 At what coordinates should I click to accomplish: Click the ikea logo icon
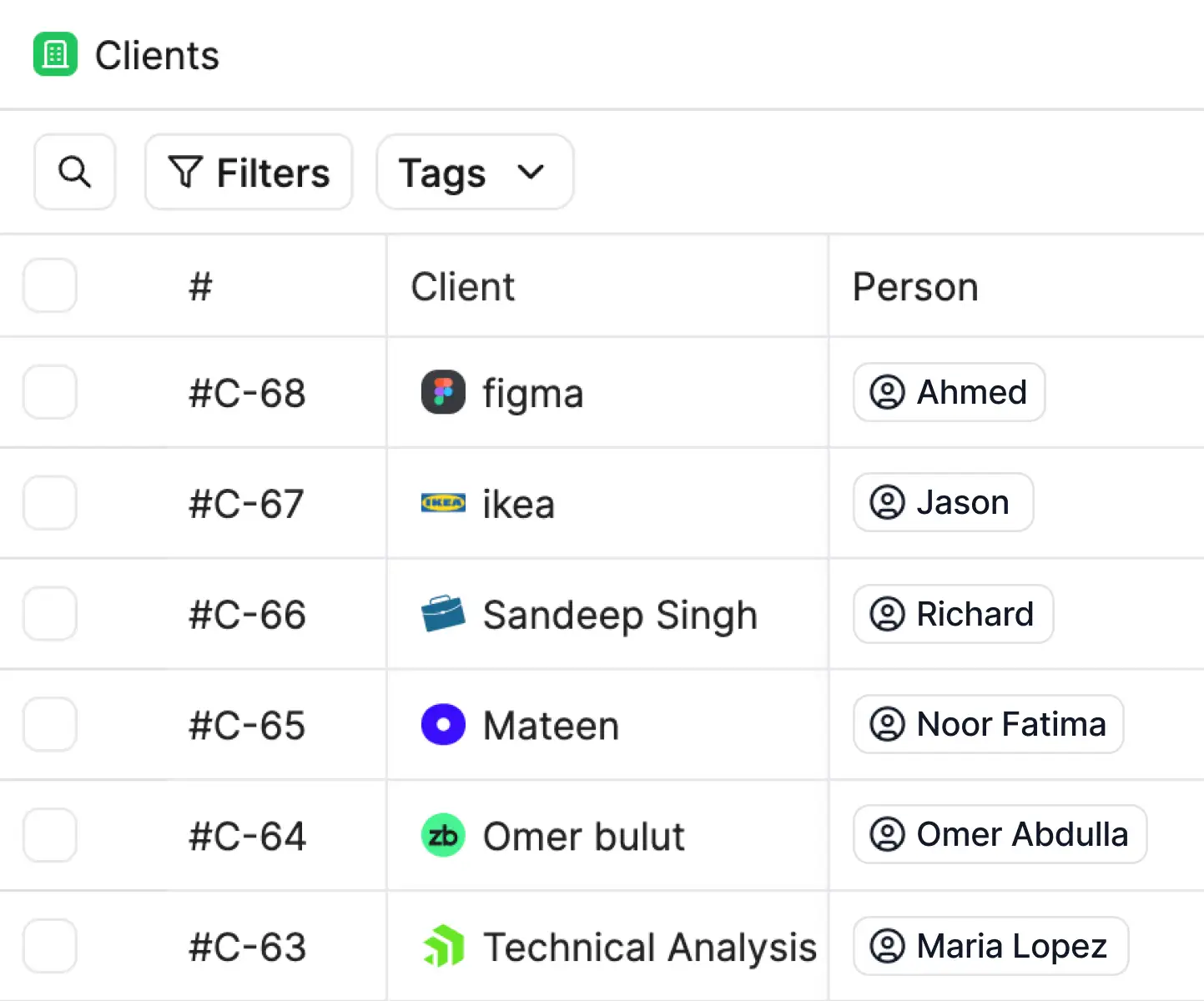[x=443, y=503]
